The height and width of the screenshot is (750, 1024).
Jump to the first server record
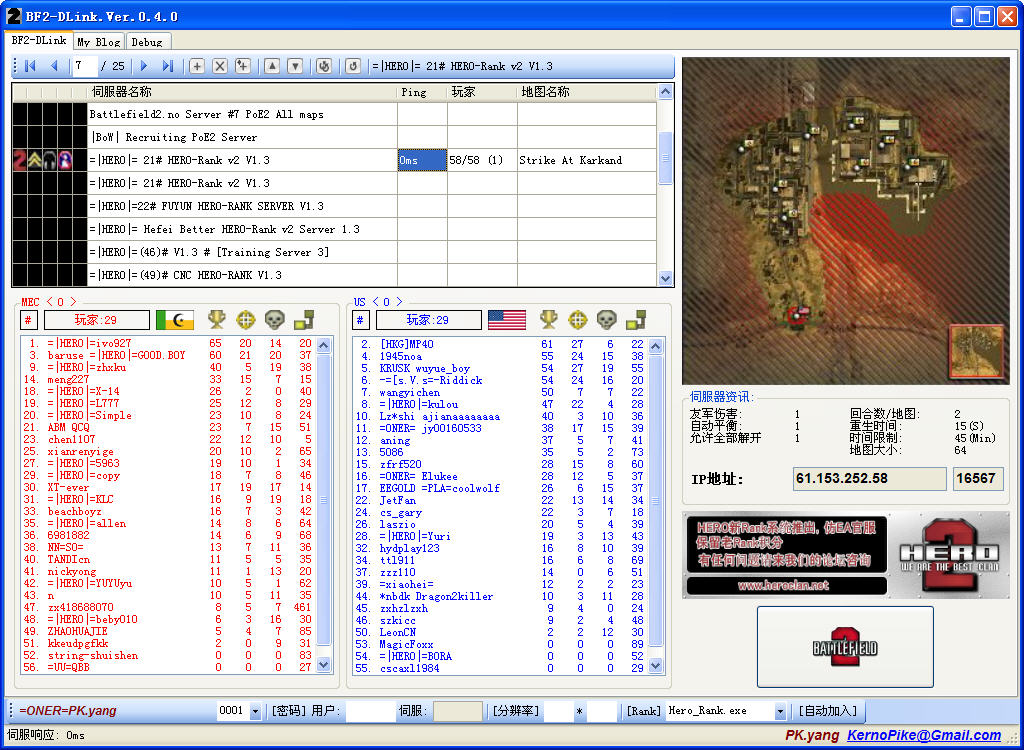pyautogui.click(x=30, y=66)
